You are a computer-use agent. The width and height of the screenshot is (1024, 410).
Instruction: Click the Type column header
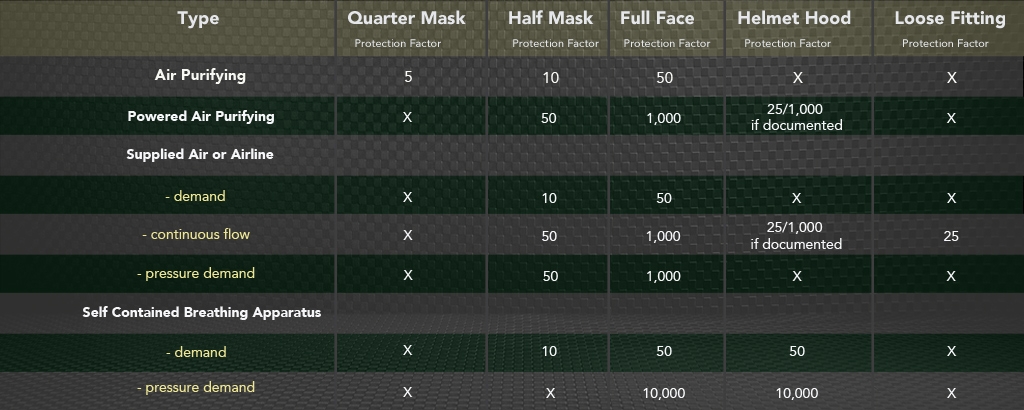coord(198,19)
